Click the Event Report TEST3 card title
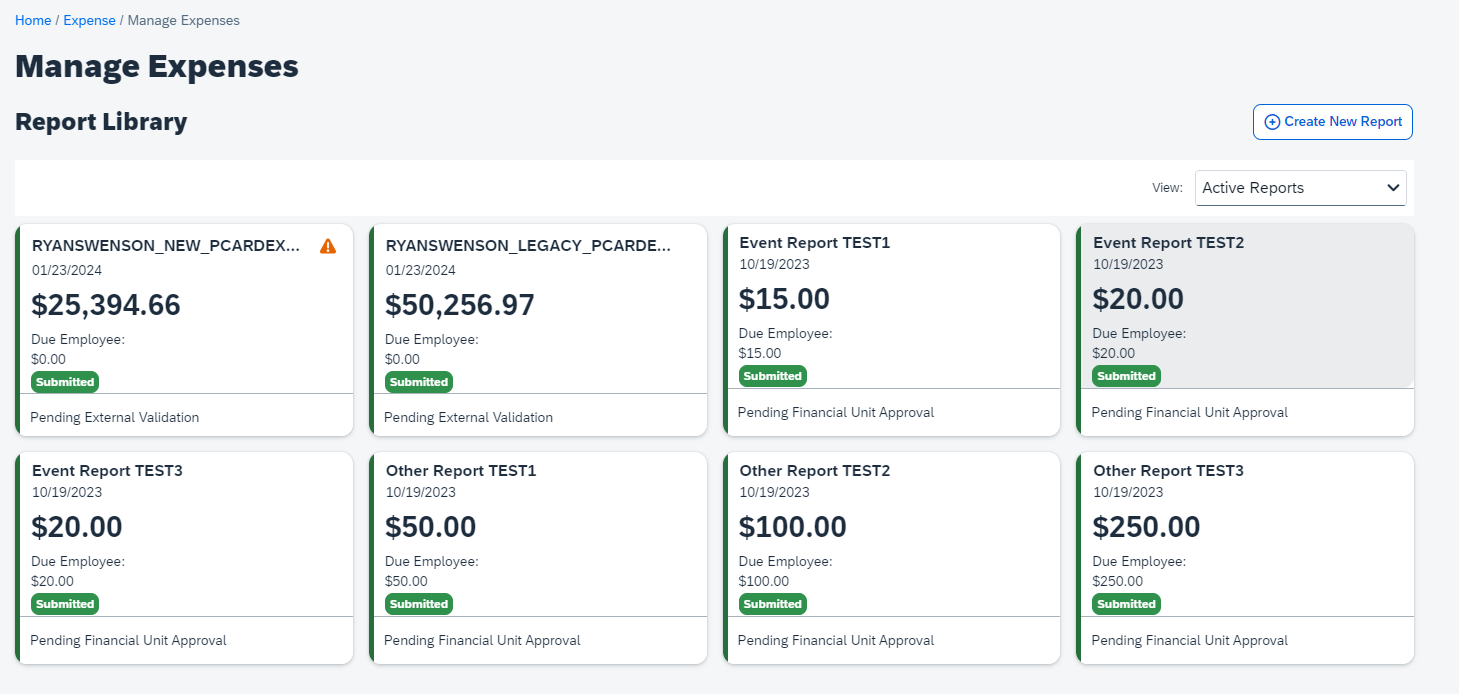This screenshot has height=694, width=1459. coord(107,470)
